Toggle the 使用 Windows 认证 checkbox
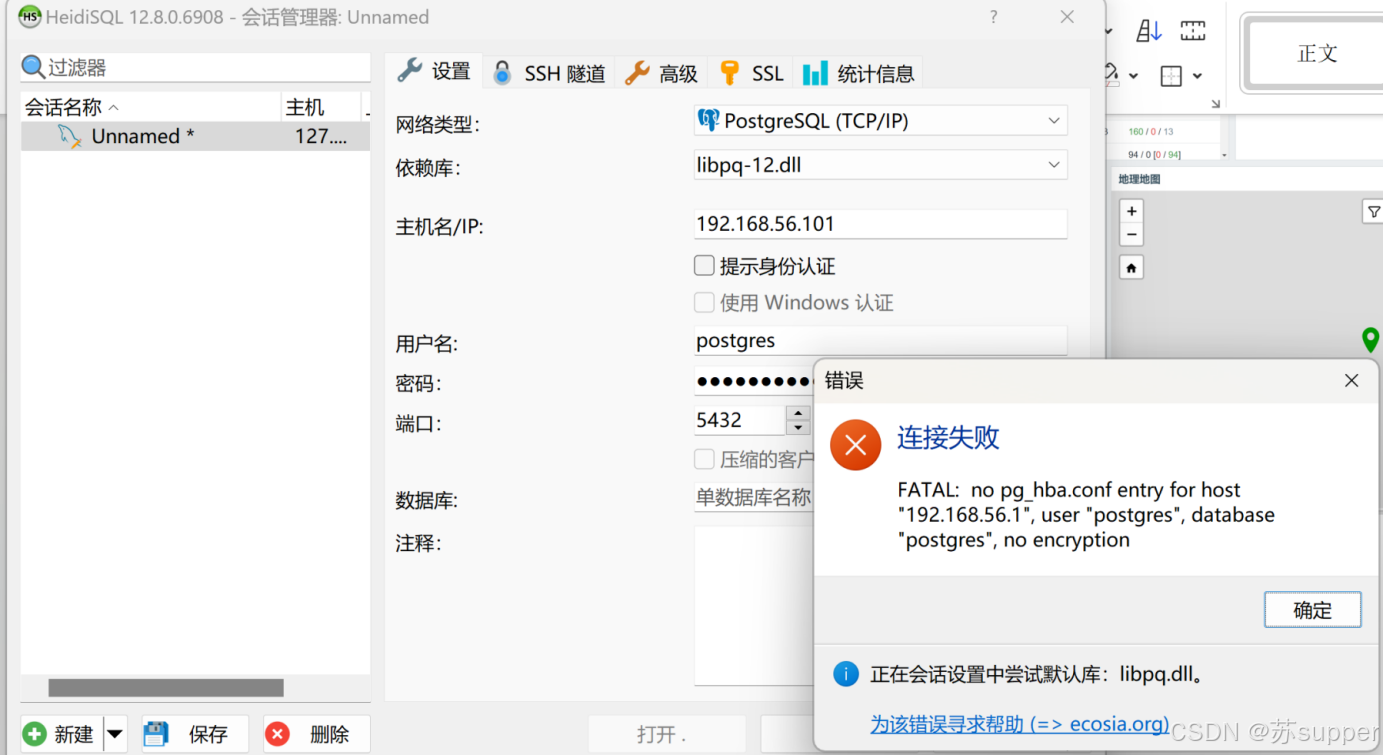This screenshot has width=1383, height=755. [704, 302]
